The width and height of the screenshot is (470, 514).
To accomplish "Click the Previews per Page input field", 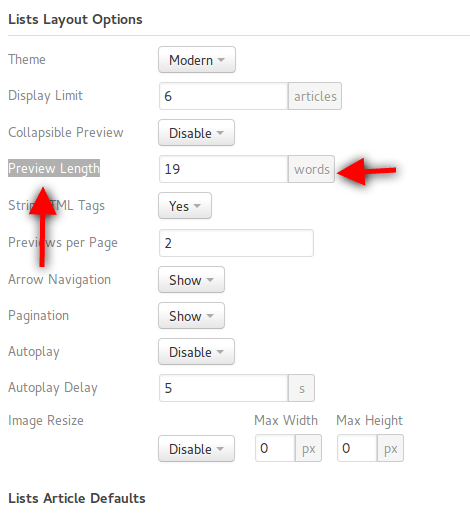I will coord(236,243).
